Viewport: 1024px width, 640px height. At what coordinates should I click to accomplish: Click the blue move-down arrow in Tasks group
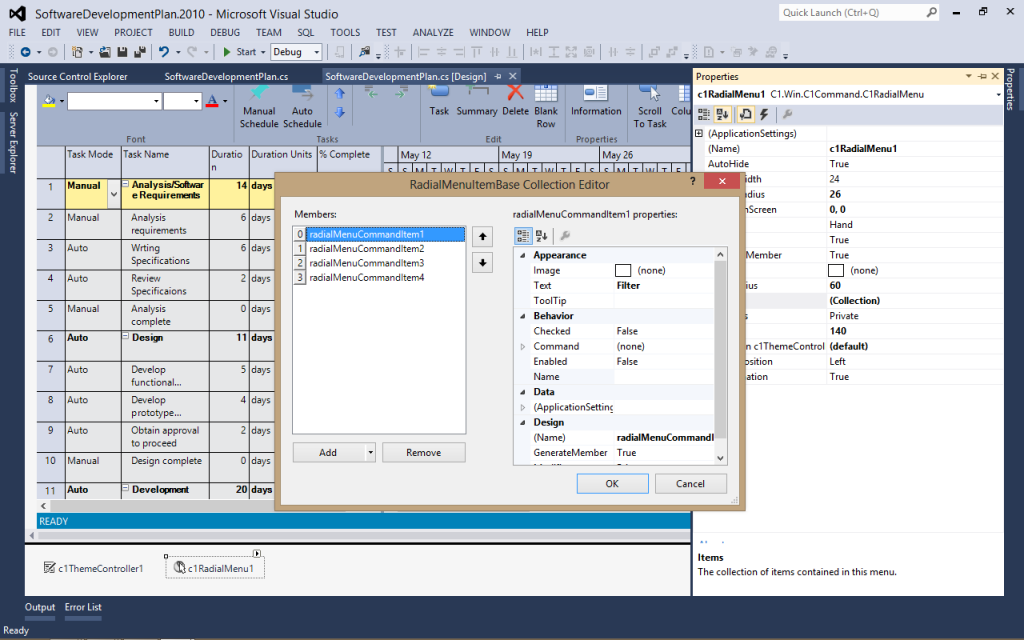click(340, 112)
